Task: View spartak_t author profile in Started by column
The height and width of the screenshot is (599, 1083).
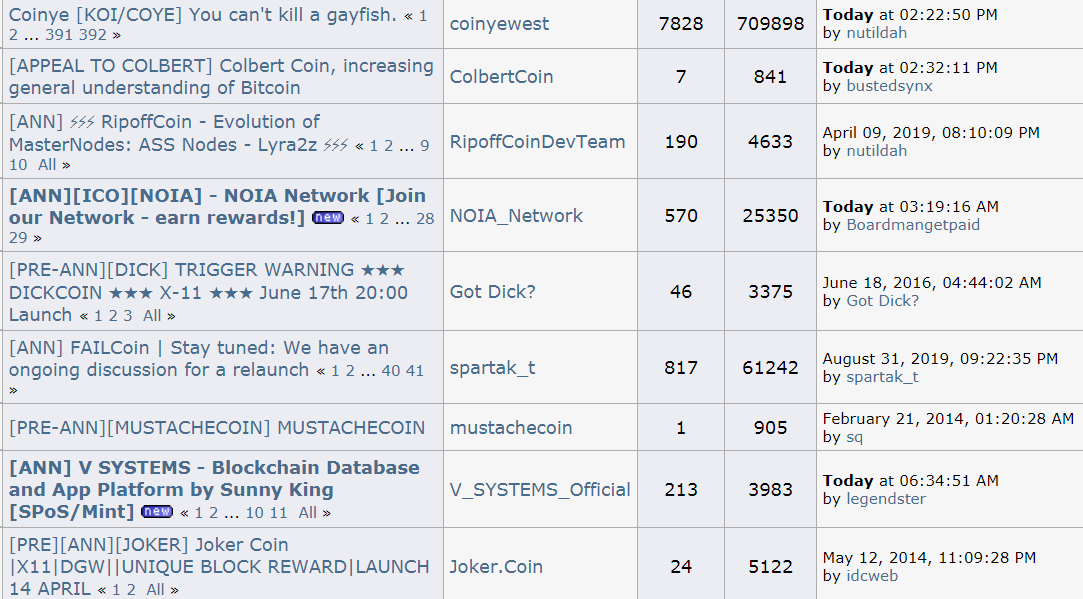Action: tap(492, 368)
